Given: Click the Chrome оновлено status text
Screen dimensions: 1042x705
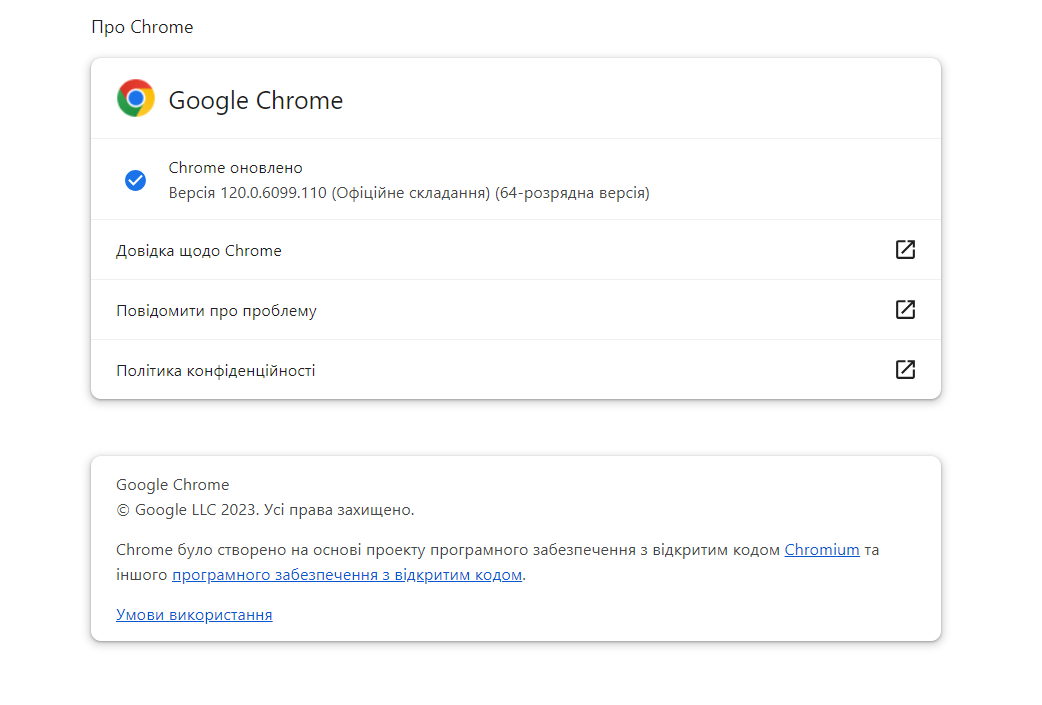Looking at the screenshot, I should coord(235,167).
